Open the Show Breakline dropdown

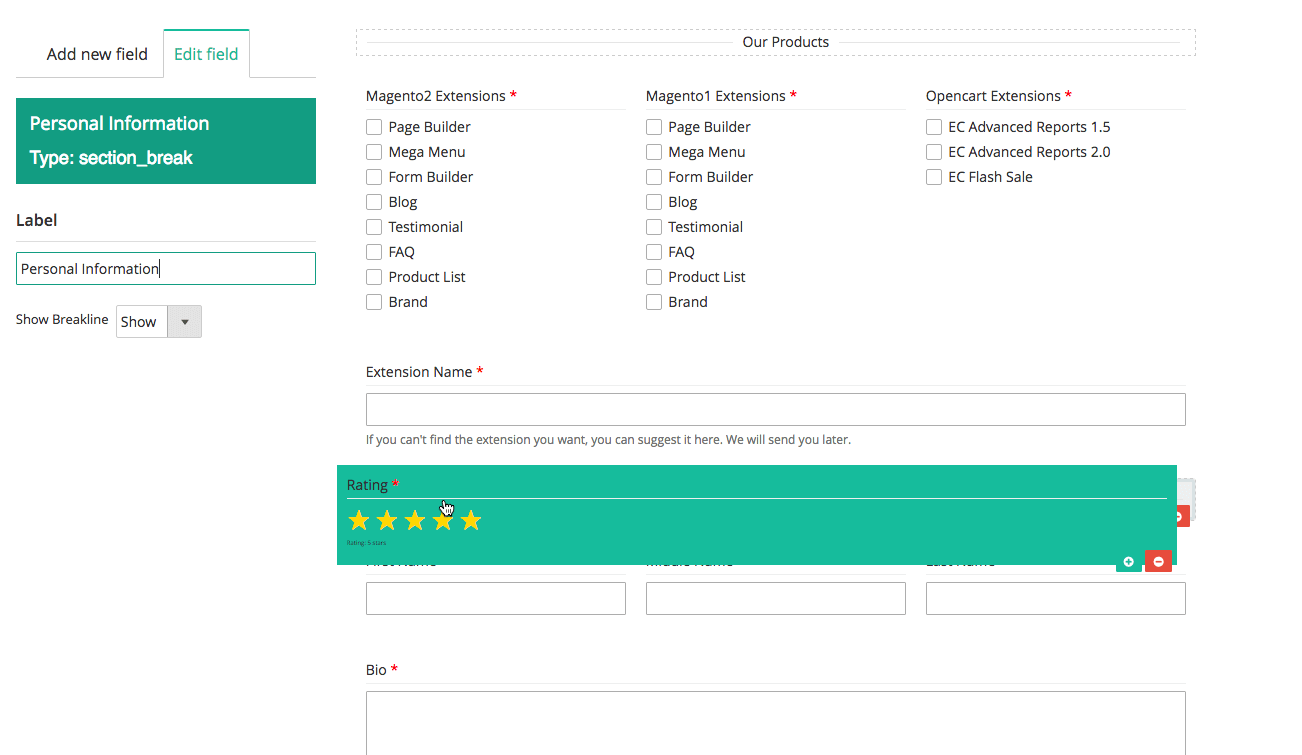159,321
